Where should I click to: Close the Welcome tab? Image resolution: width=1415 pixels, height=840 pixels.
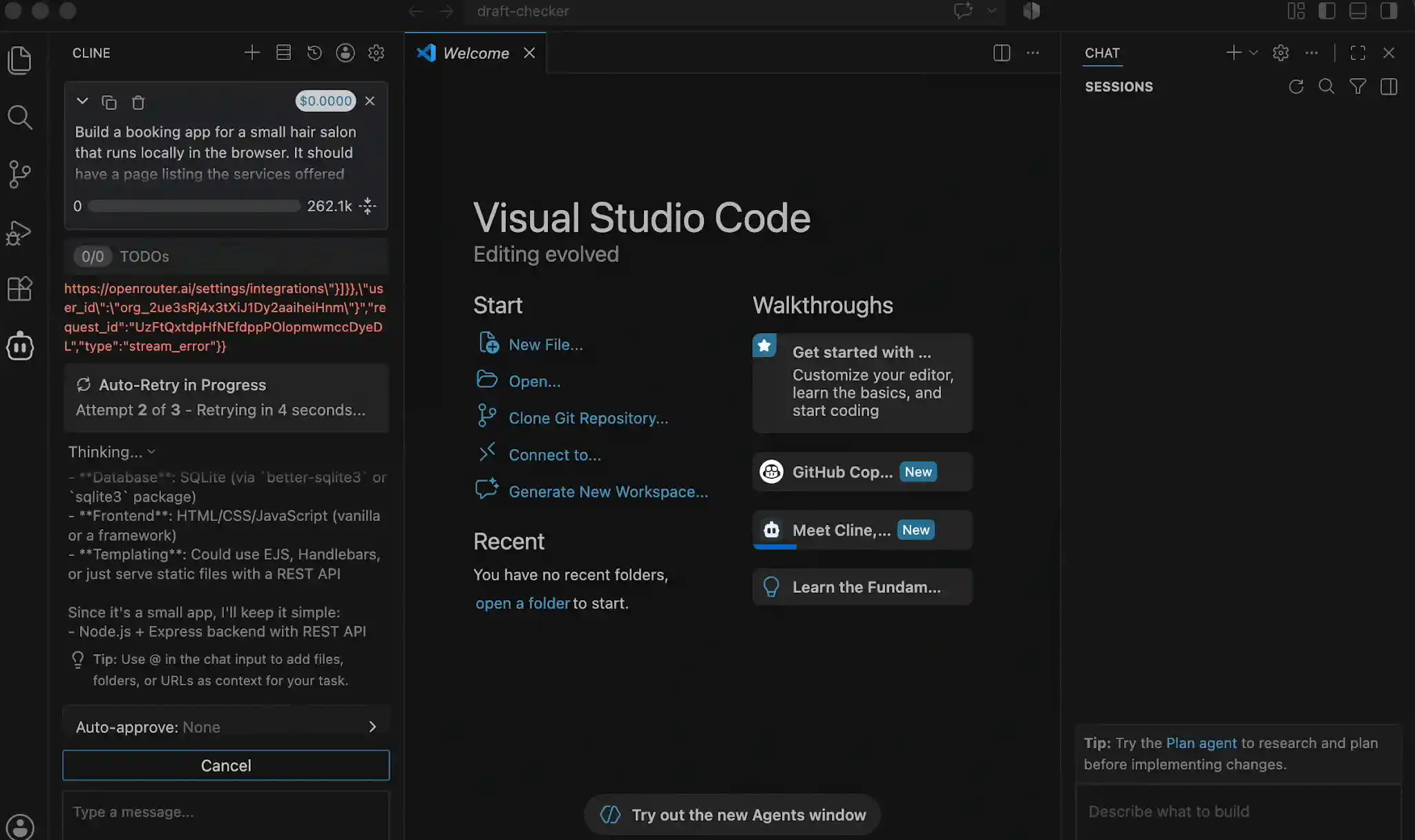(x=529, y=53)
